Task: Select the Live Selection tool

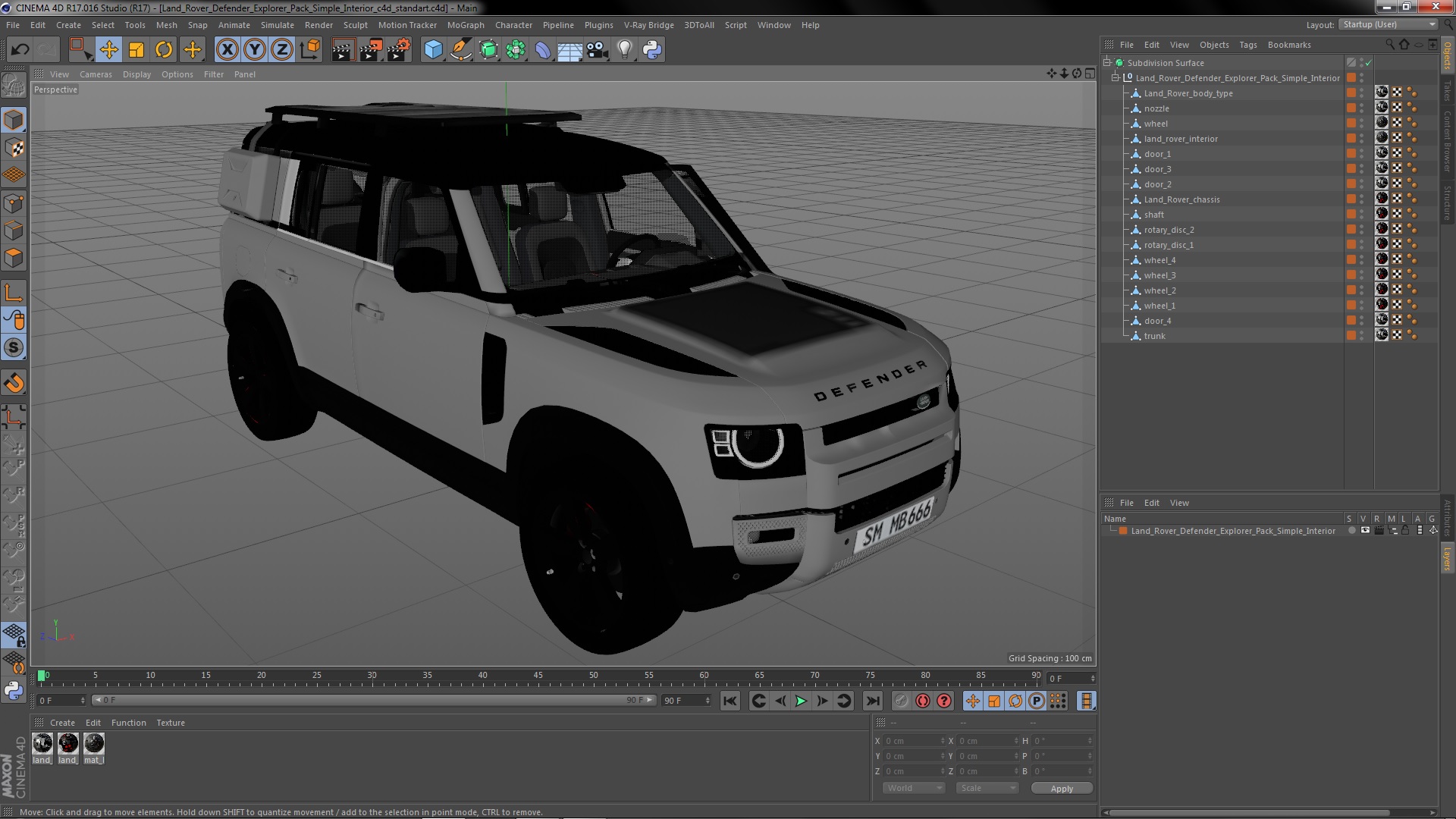Action: point(80,50)
